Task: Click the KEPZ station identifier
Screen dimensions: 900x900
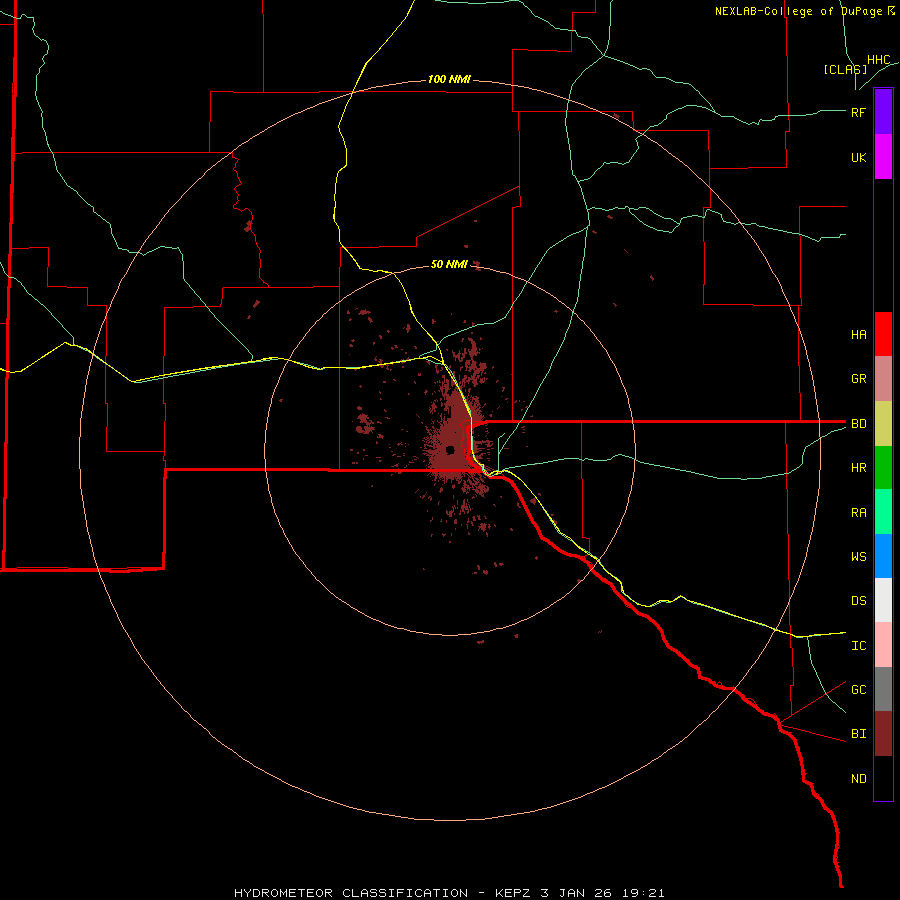Action: coord(514,893)
